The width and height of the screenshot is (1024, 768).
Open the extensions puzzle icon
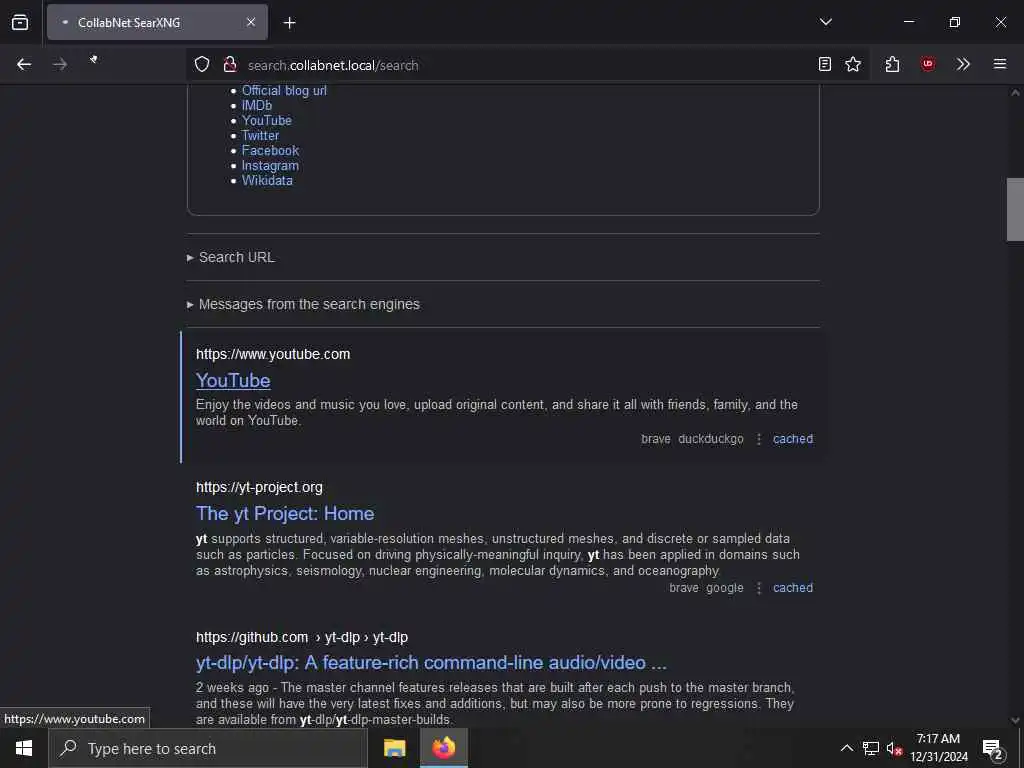[893, 64]
